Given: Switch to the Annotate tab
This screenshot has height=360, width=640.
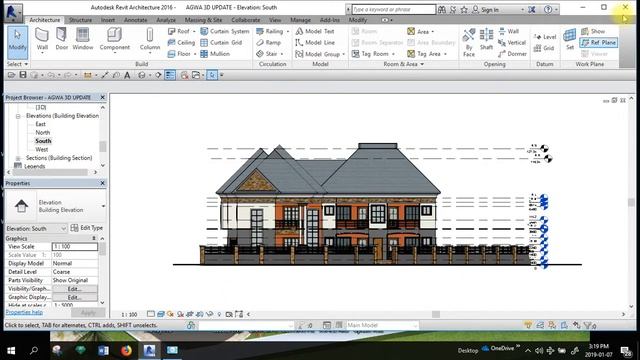Looking at the screenshot, I should [x=136, y=20].
